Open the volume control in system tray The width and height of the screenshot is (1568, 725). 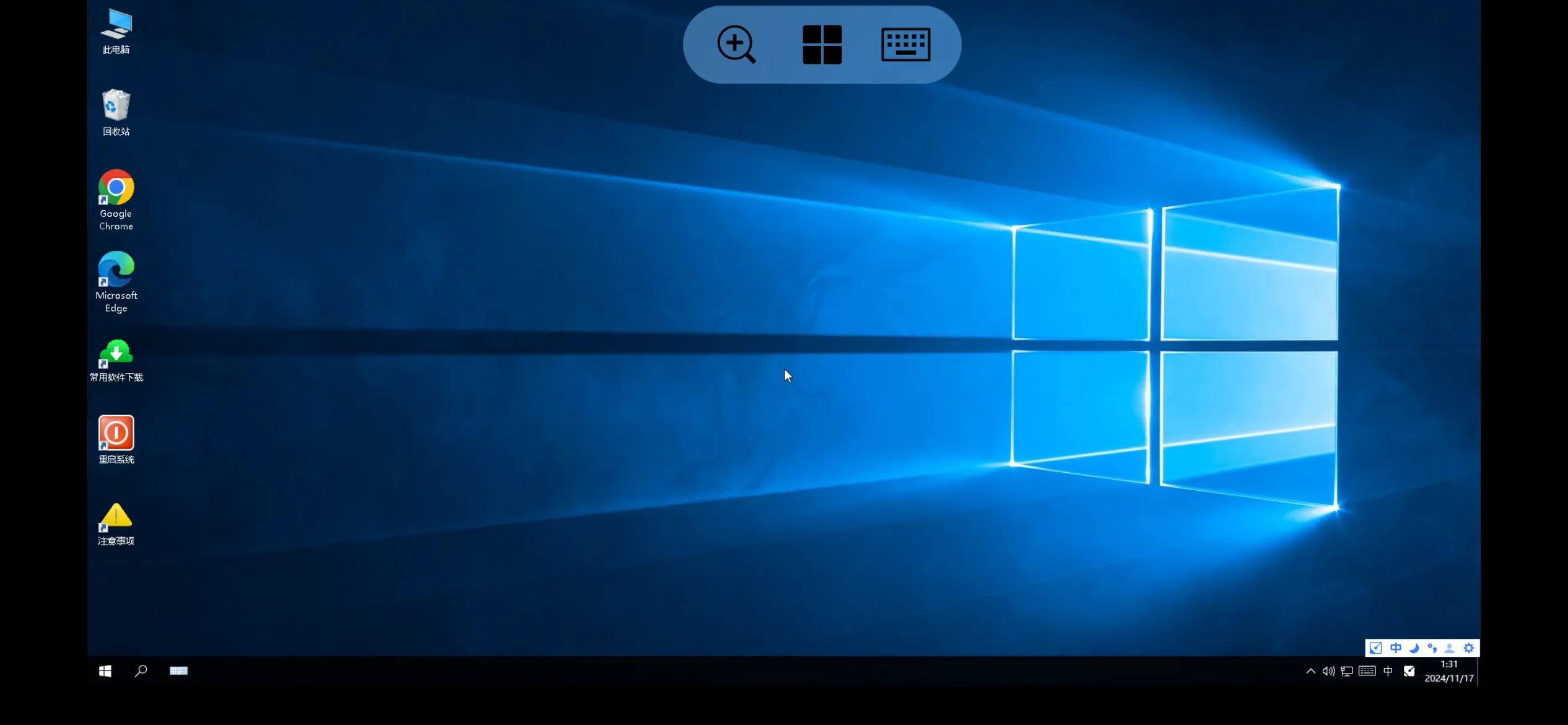tap(1328, 671)
